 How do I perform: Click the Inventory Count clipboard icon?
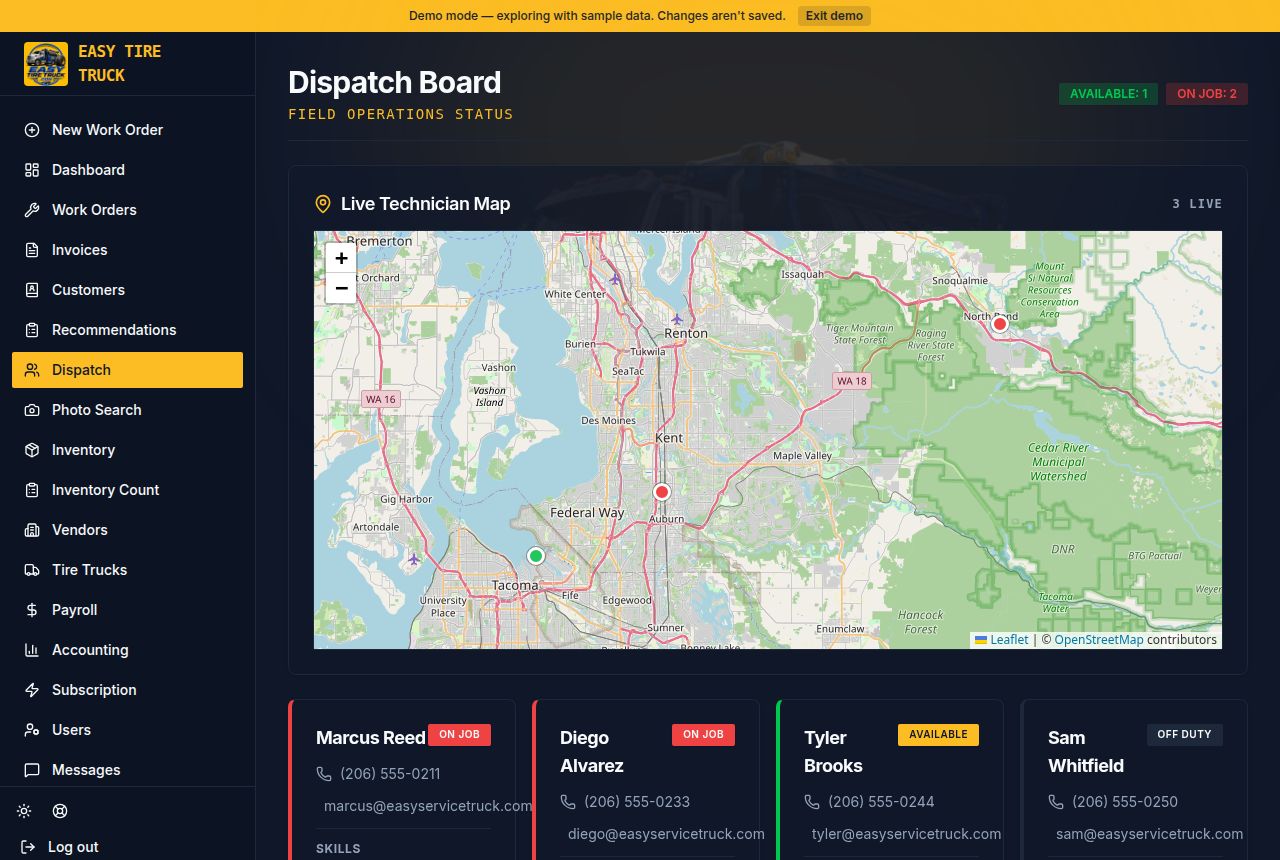32,490
